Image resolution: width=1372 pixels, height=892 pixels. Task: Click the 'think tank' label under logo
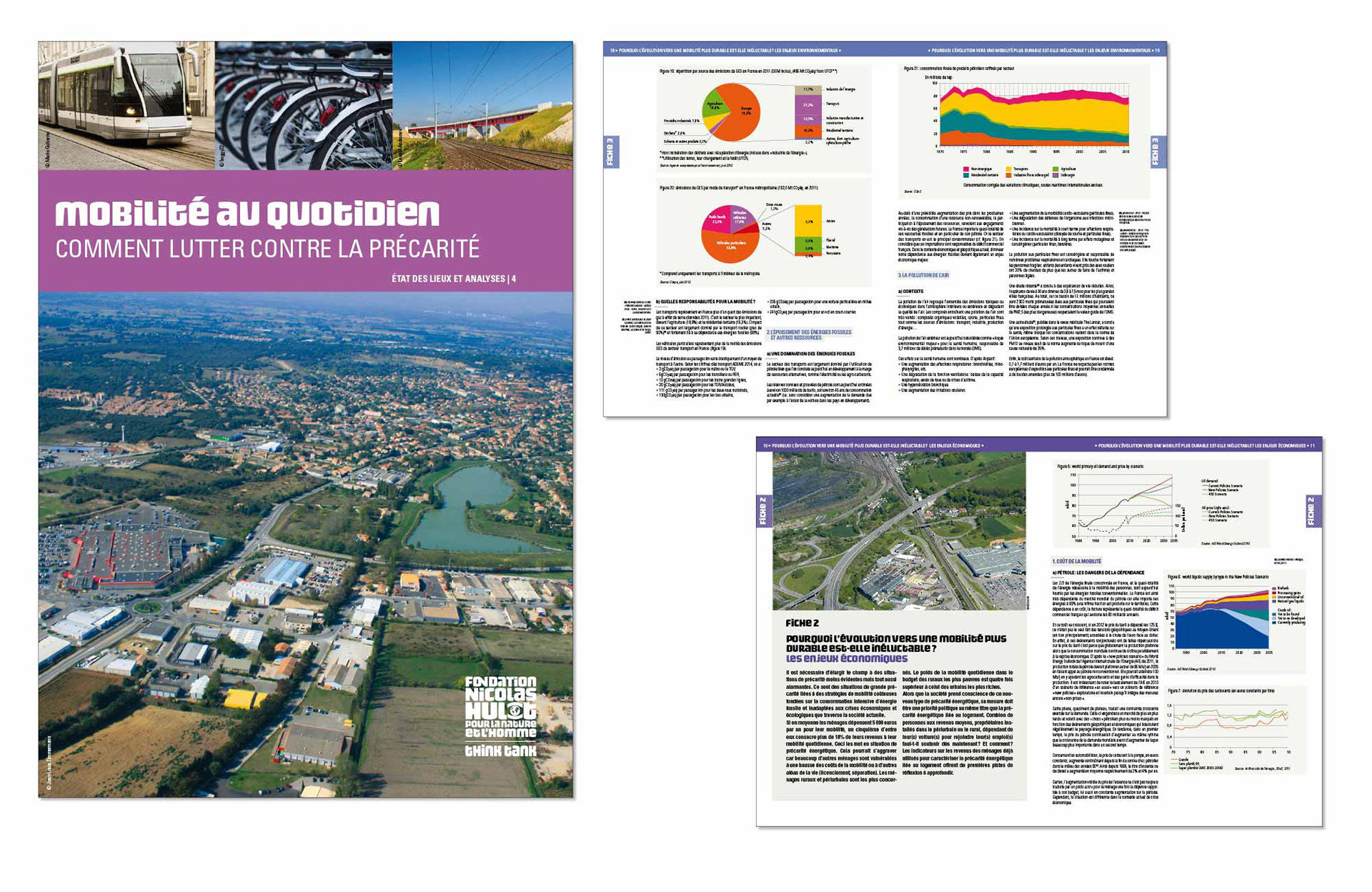(x=500, y=751)
